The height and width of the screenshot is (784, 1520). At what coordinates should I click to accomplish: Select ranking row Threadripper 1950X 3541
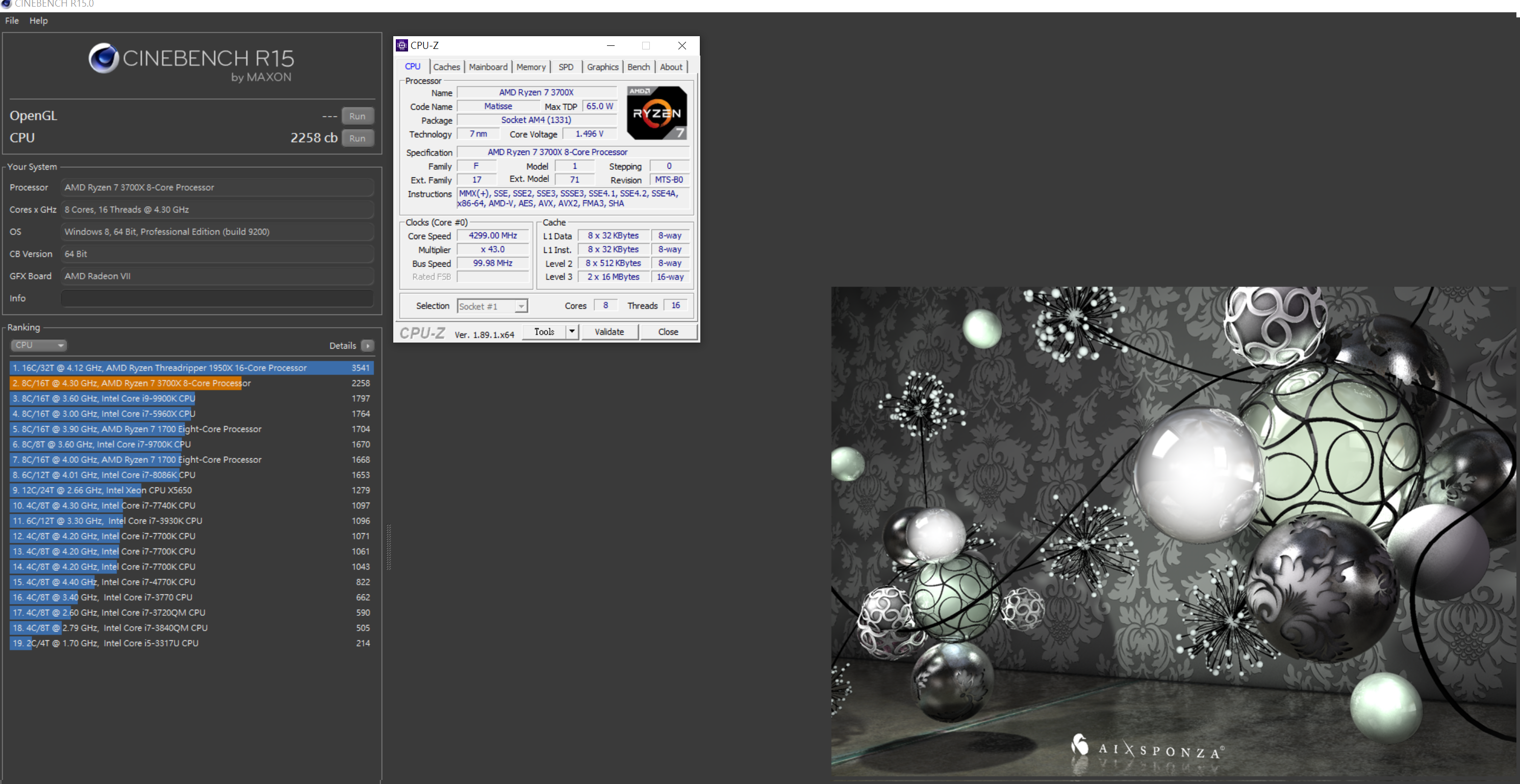191,368
